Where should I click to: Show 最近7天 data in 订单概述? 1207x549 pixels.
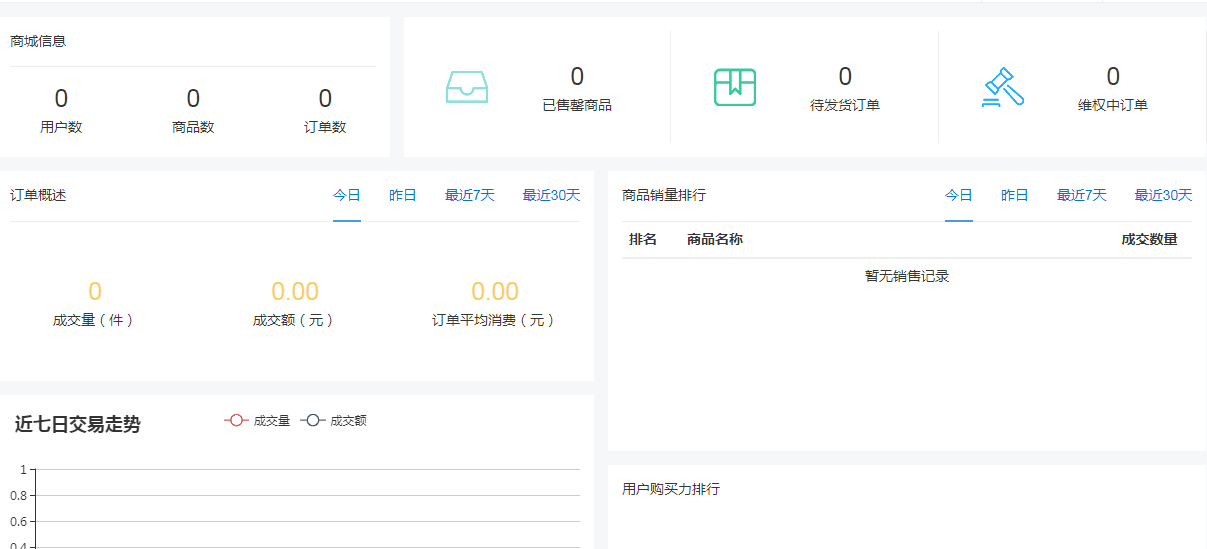point(469,195)
